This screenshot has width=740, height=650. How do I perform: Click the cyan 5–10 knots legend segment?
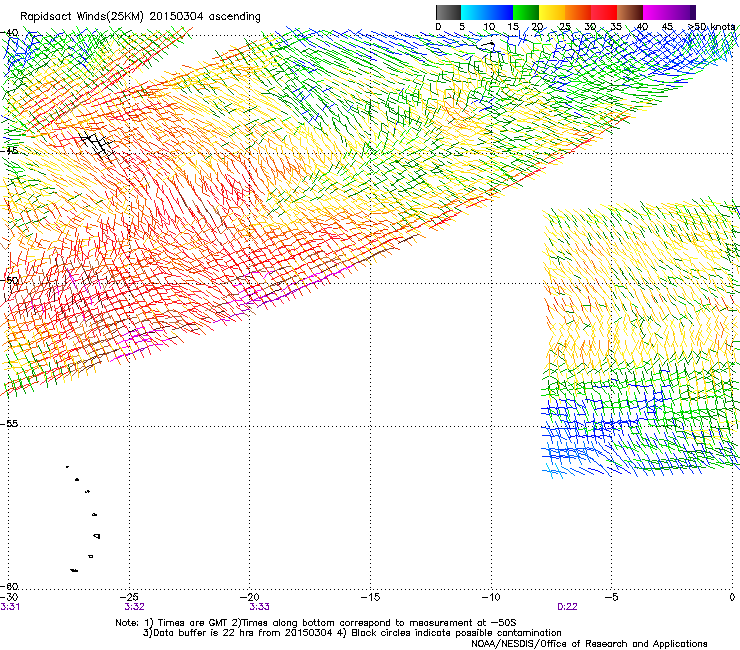tap(473, 12)
